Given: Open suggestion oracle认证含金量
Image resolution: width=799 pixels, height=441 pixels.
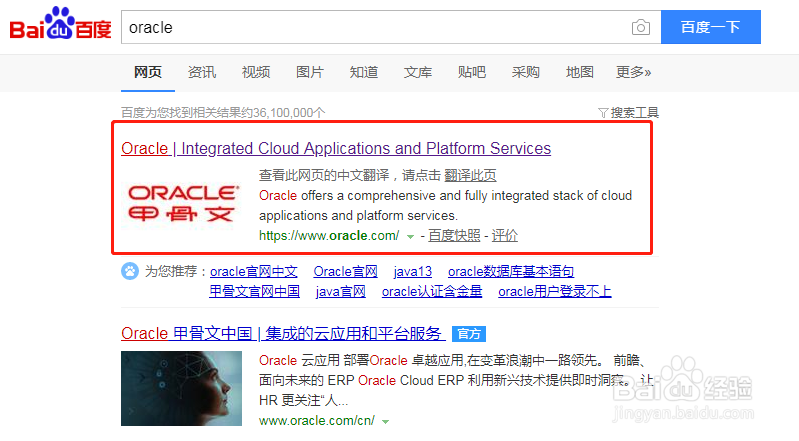Looking at the screenshot, I should tap(432, 292).
